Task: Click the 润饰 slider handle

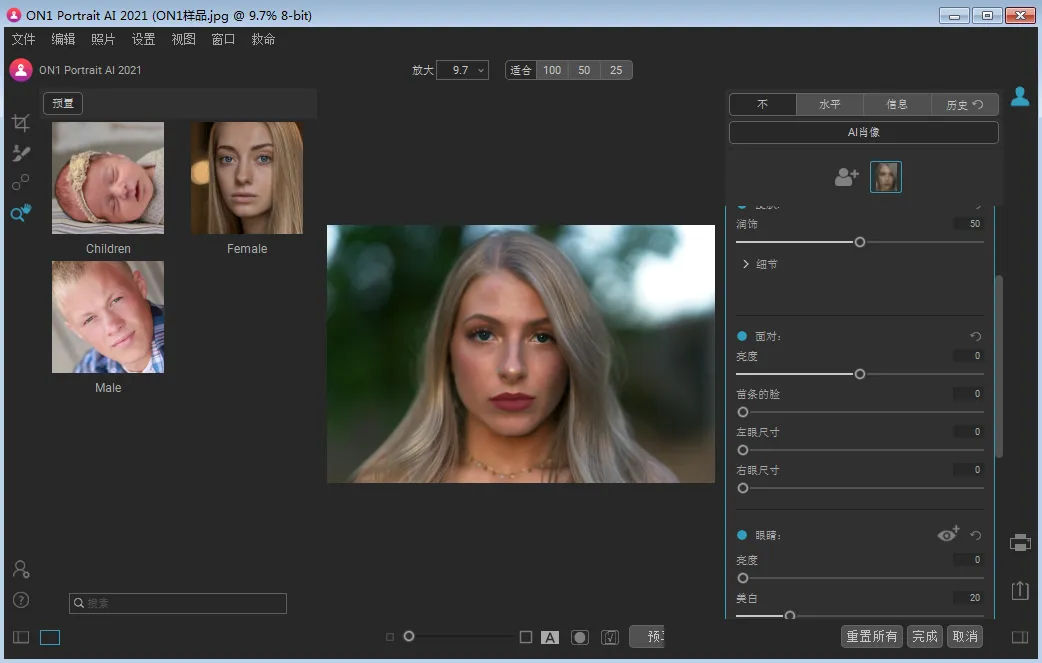Action: click(x=858, y=241)
